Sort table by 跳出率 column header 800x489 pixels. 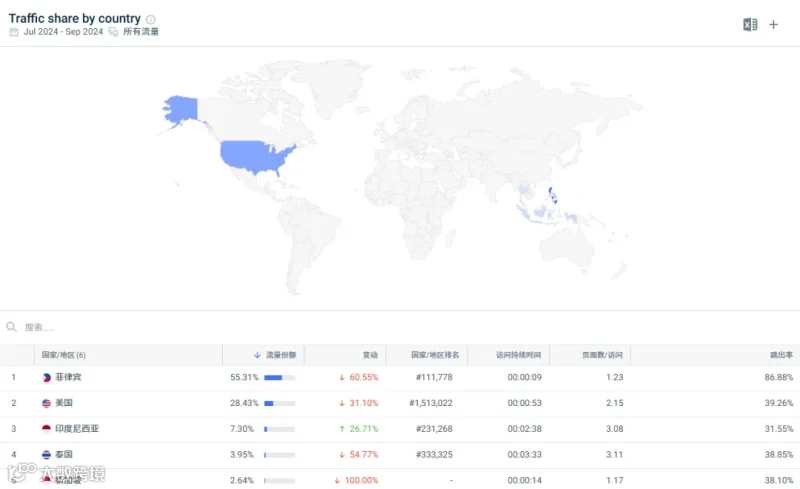pyautogui.click(x=781, y=355)
